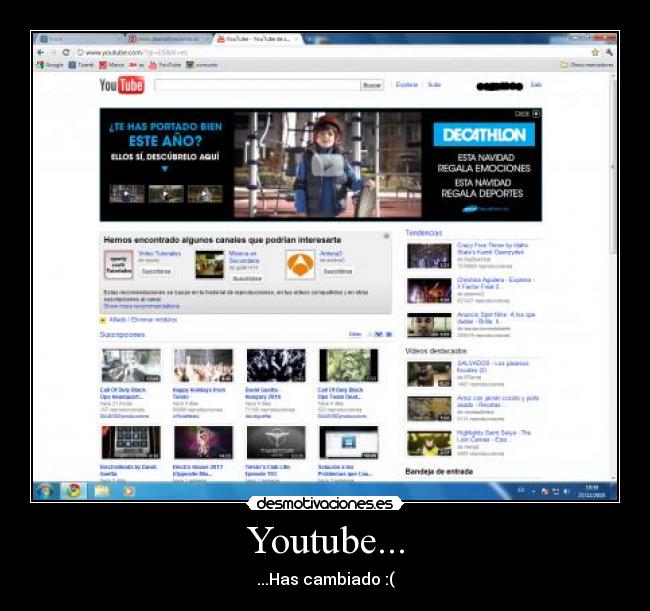Open Windows Explorer from the taskbar

(x=102, y=491)
